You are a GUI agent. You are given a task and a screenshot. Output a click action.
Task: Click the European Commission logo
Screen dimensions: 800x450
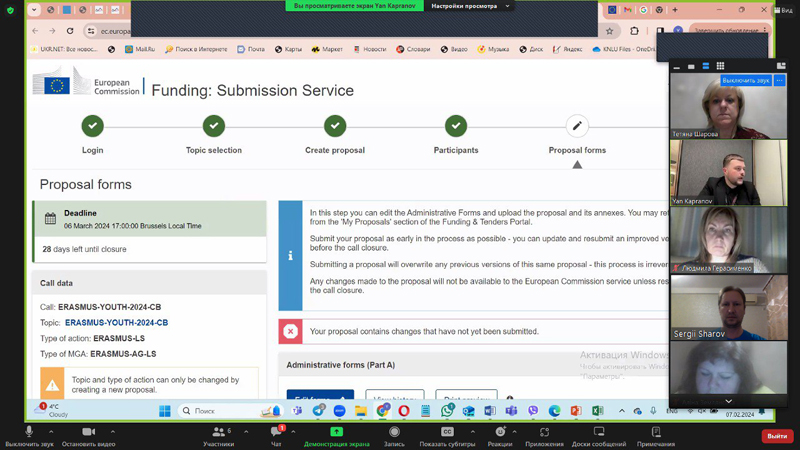coord(86,82)
